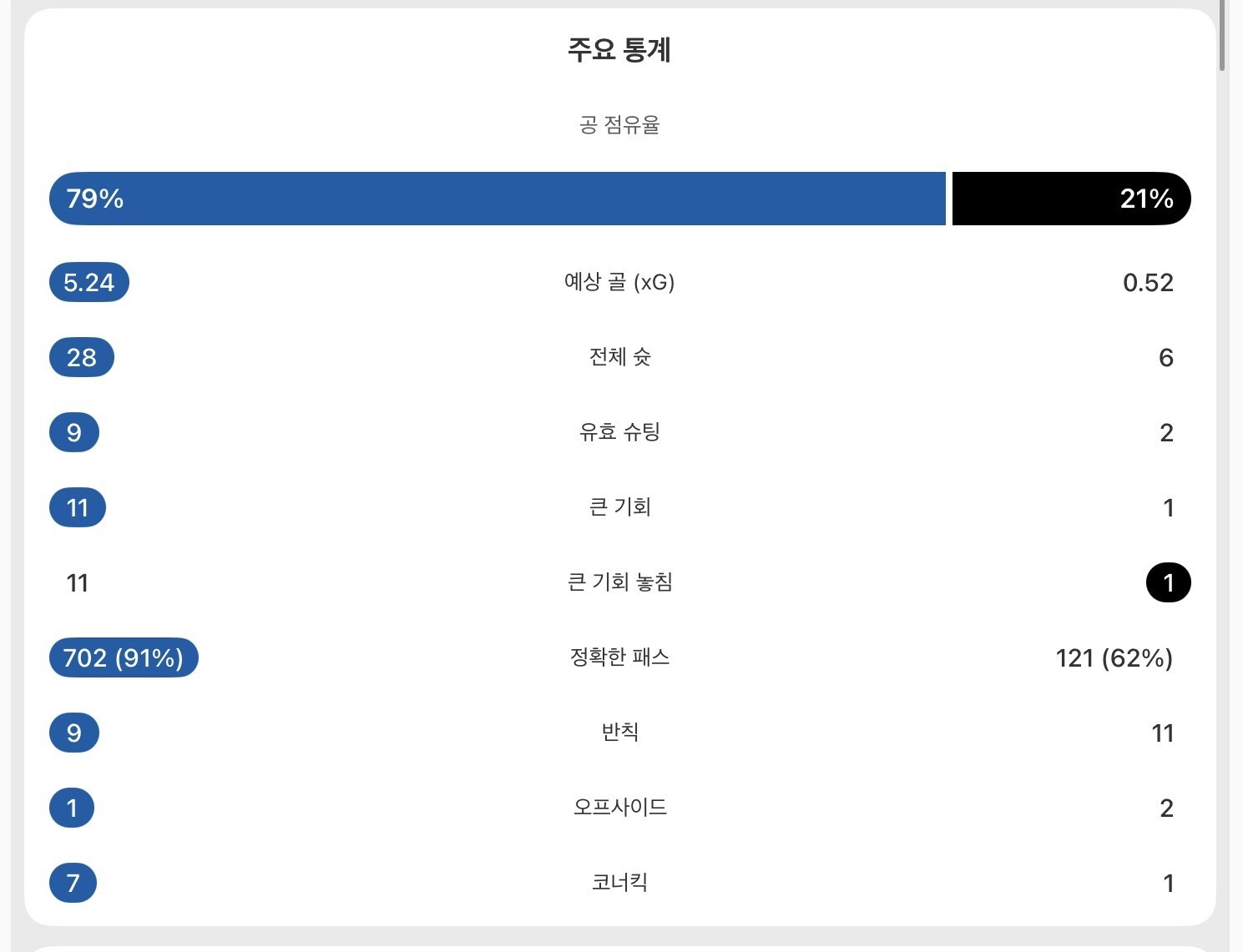Click the vertical scrollbar thumb

(x=1223, y=35)
